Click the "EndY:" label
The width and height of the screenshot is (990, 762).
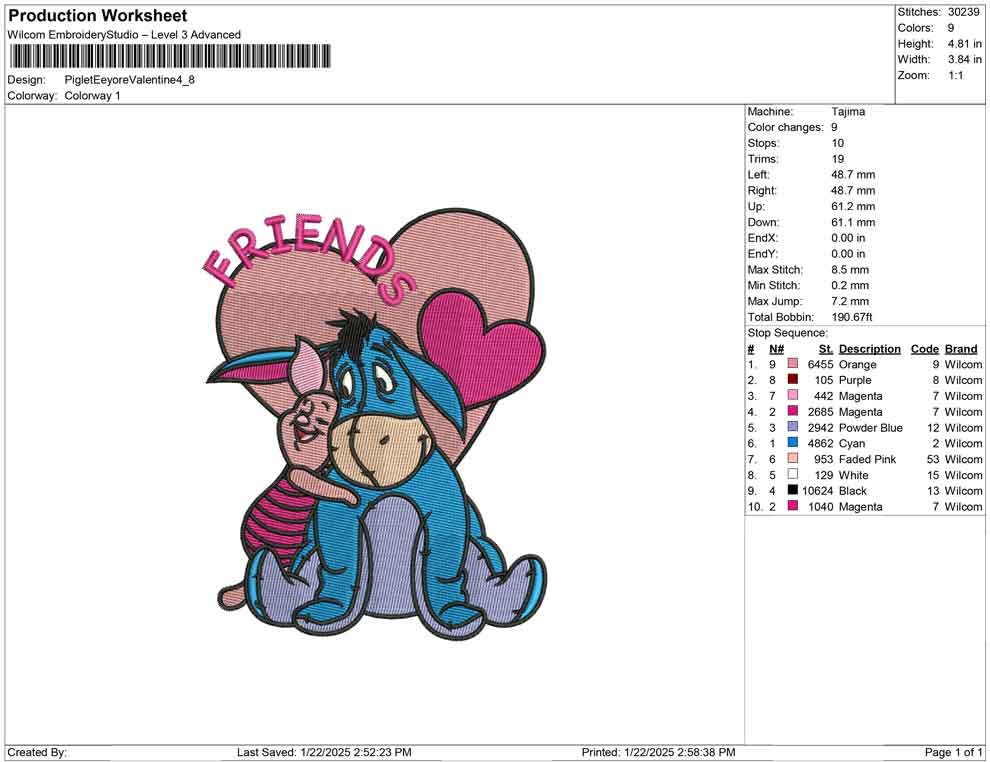pyautogui.click(x=763, y=254)
